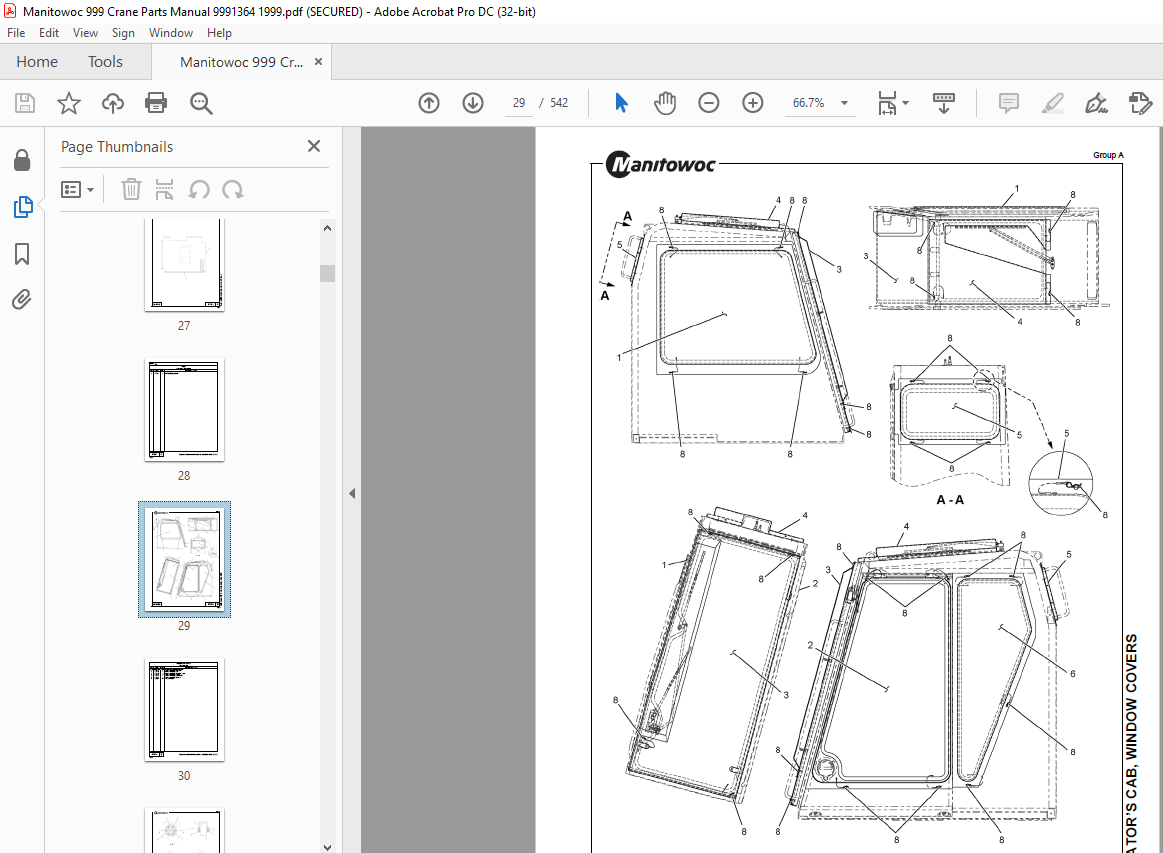Open fit page options icon
Viewport: 1163px width, 853px height.
point(887,103)
